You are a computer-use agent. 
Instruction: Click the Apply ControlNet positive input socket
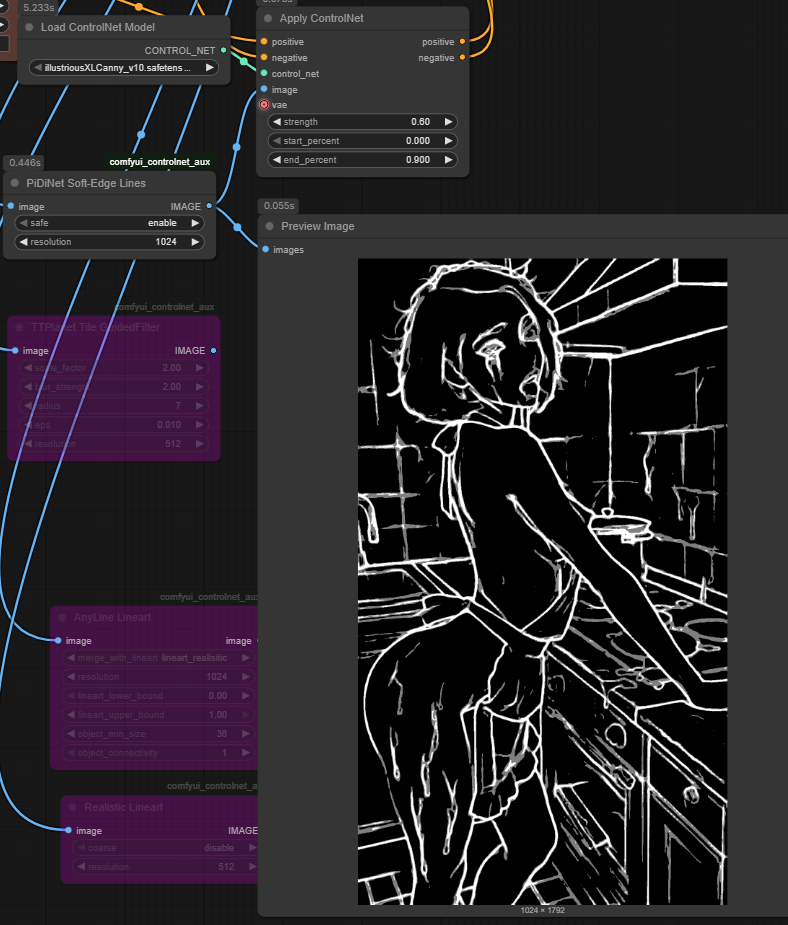point(264,42)
